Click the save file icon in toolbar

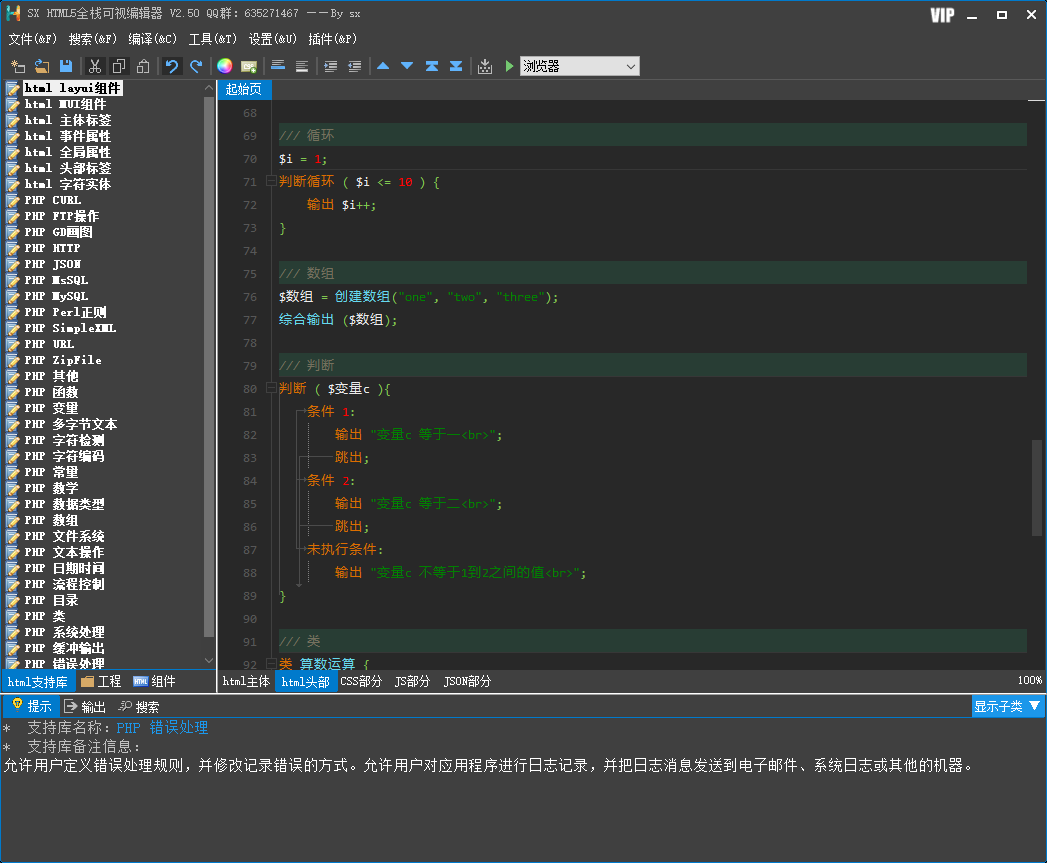tap(66, 66)
